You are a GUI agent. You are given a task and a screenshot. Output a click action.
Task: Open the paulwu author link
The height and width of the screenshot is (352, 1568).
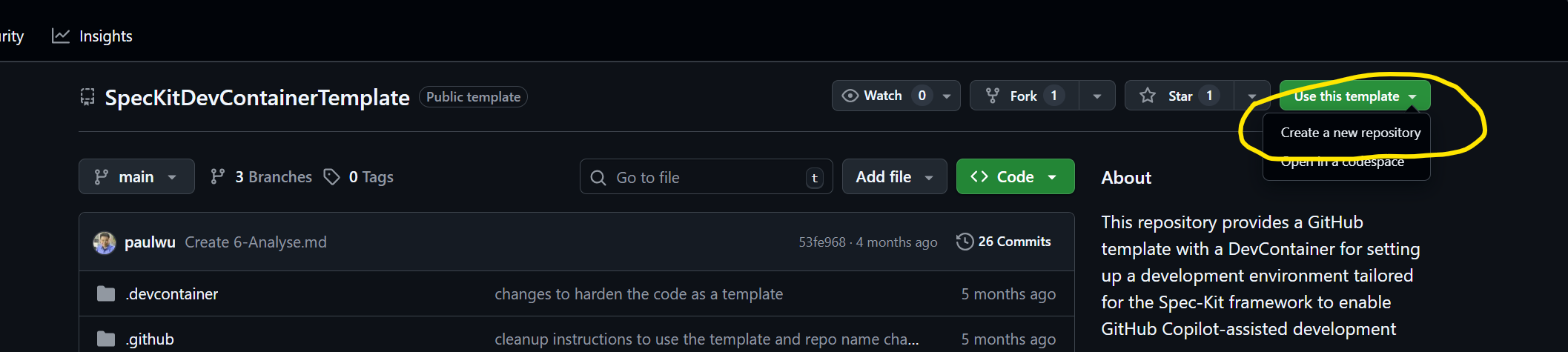click(x=150, y=242)
